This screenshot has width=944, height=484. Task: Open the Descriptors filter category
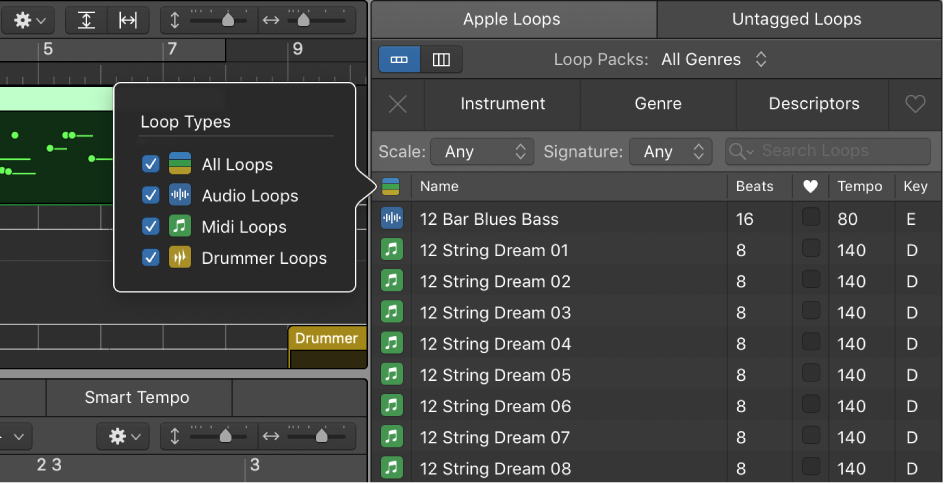tap(814, 104)
